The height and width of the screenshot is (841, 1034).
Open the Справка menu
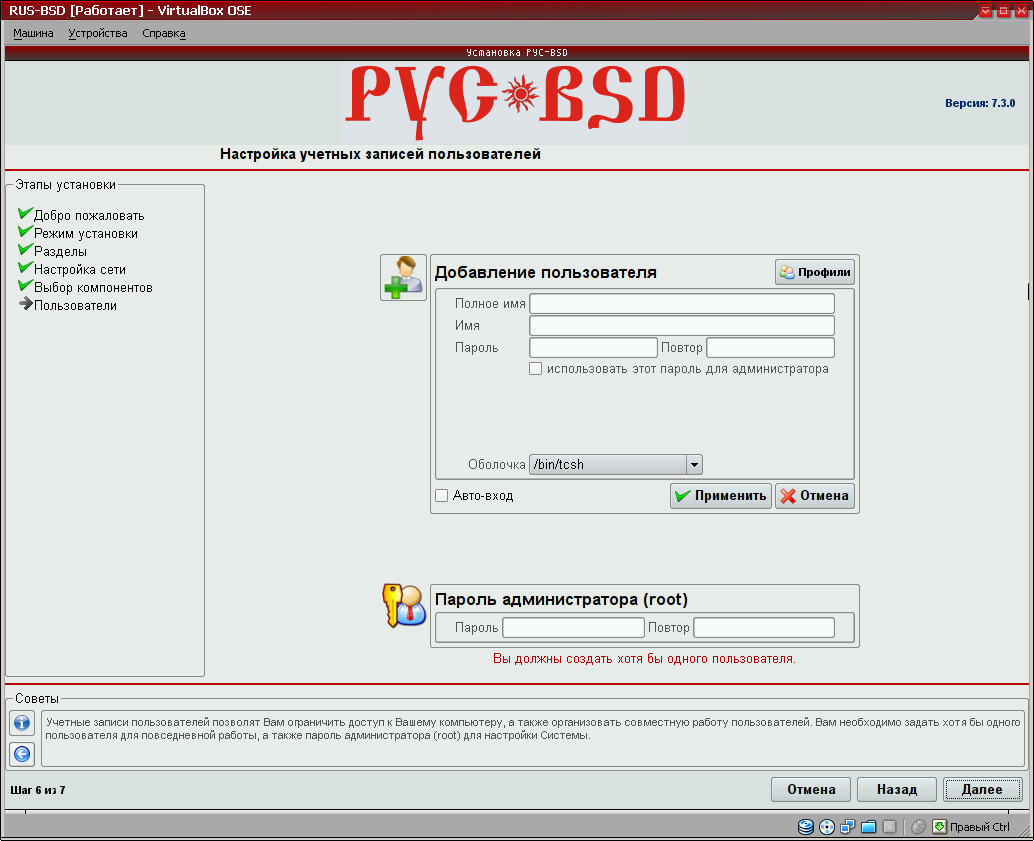click(164, 33)
